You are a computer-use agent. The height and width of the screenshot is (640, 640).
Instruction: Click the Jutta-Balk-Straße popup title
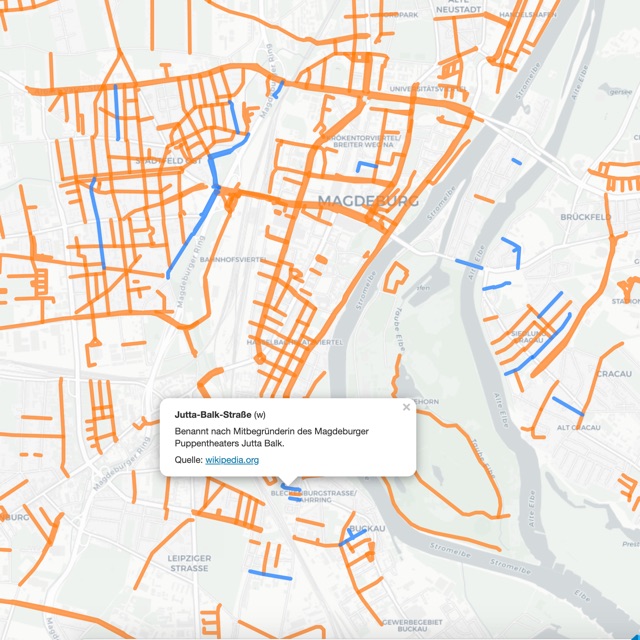tap(213, 415)
